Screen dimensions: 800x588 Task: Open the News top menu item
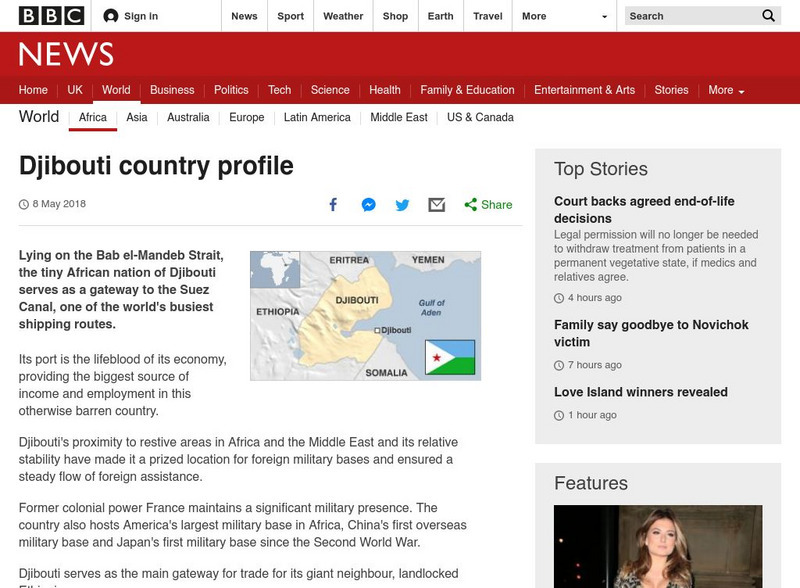pos(244,16)
